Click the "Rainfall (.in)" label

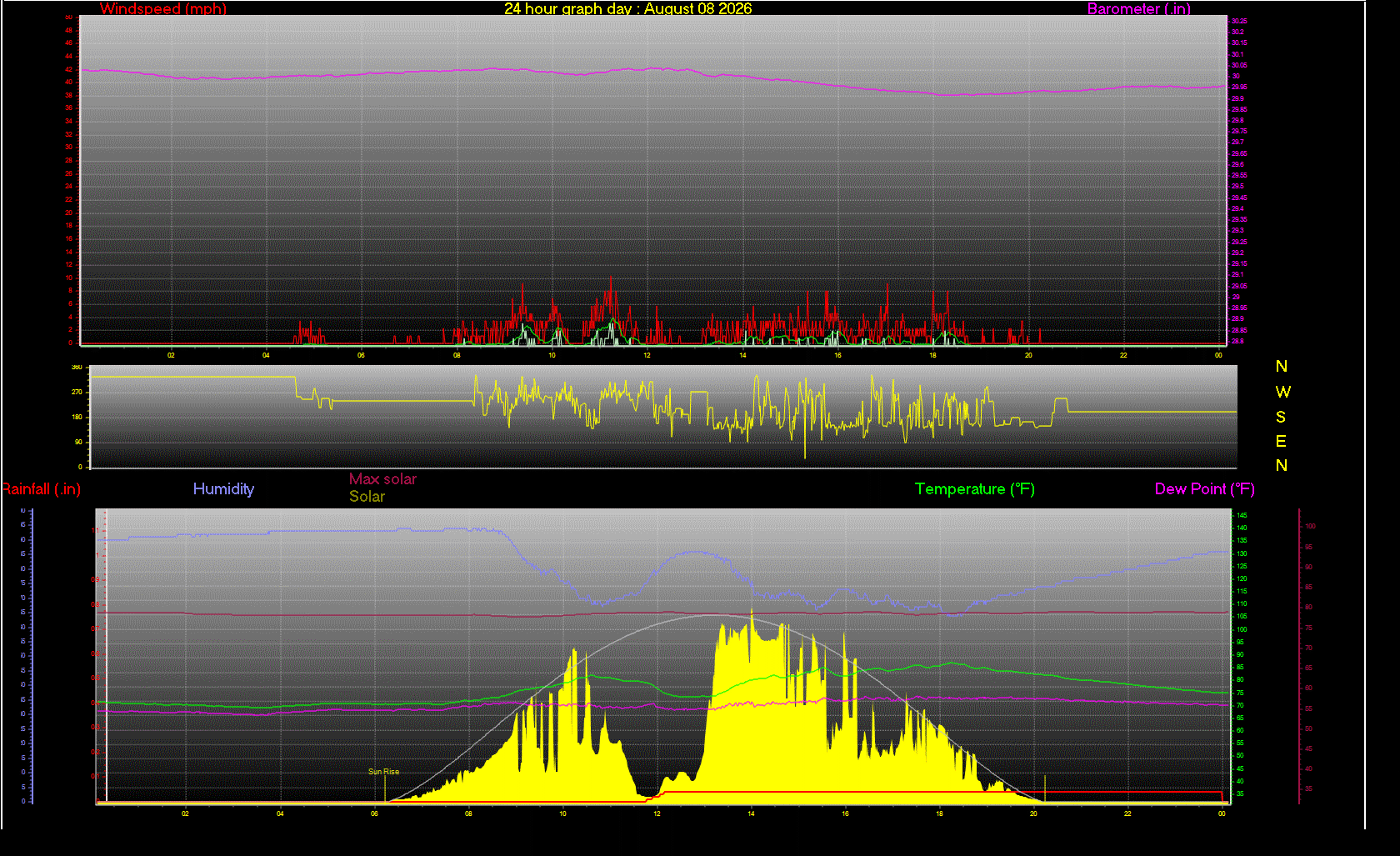coord(41,489)
